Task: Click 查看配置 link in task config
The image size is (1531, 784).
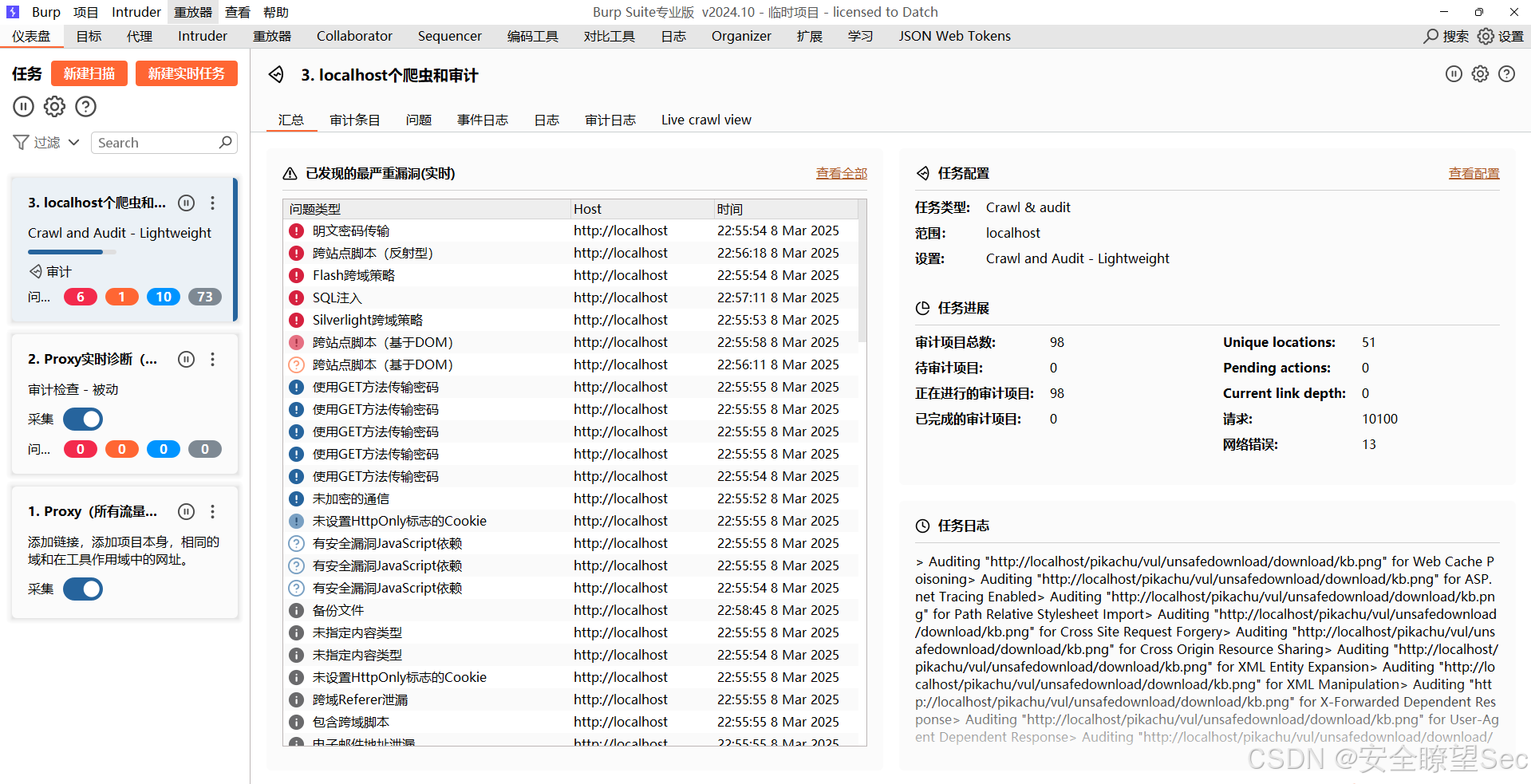Action: click(x=1474, y=173)
